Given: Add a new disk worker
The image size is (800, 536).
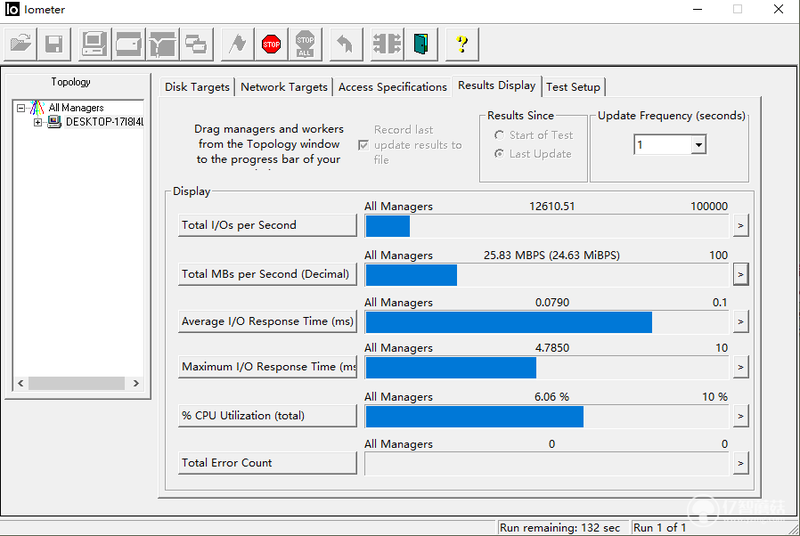Looking at the screenshot, I should click(x=129, y=44).
